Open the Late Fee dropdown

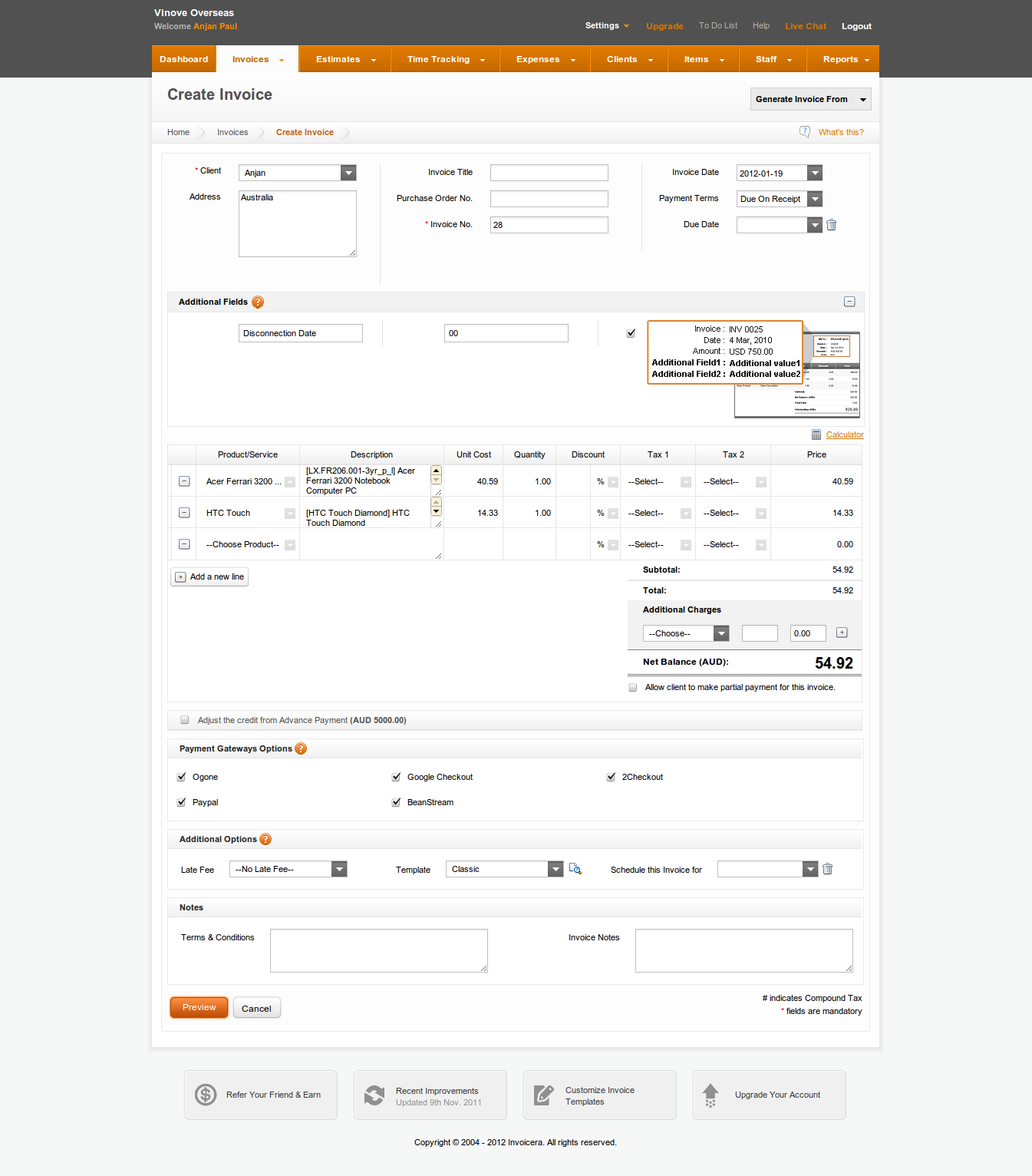pyautogui.click(x=288, y=869)
